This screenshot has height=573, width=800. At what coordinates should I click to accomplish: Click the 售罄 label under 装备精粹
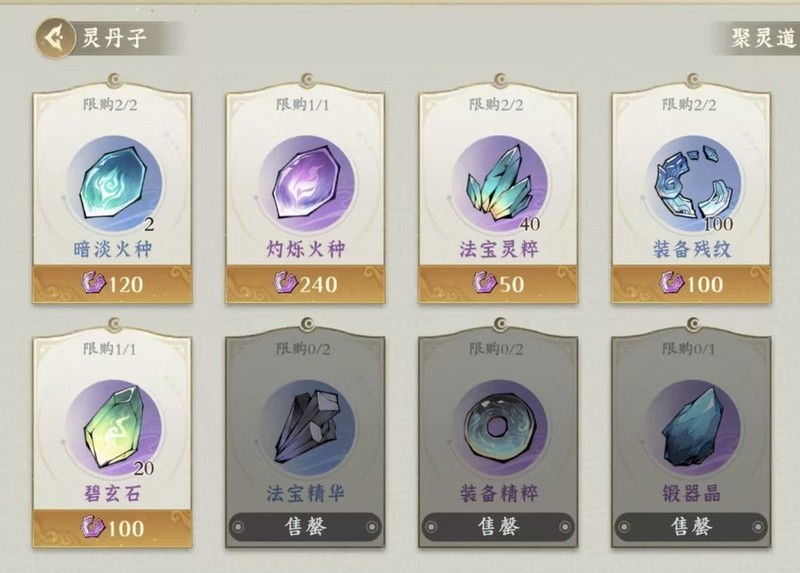[498, 527]
